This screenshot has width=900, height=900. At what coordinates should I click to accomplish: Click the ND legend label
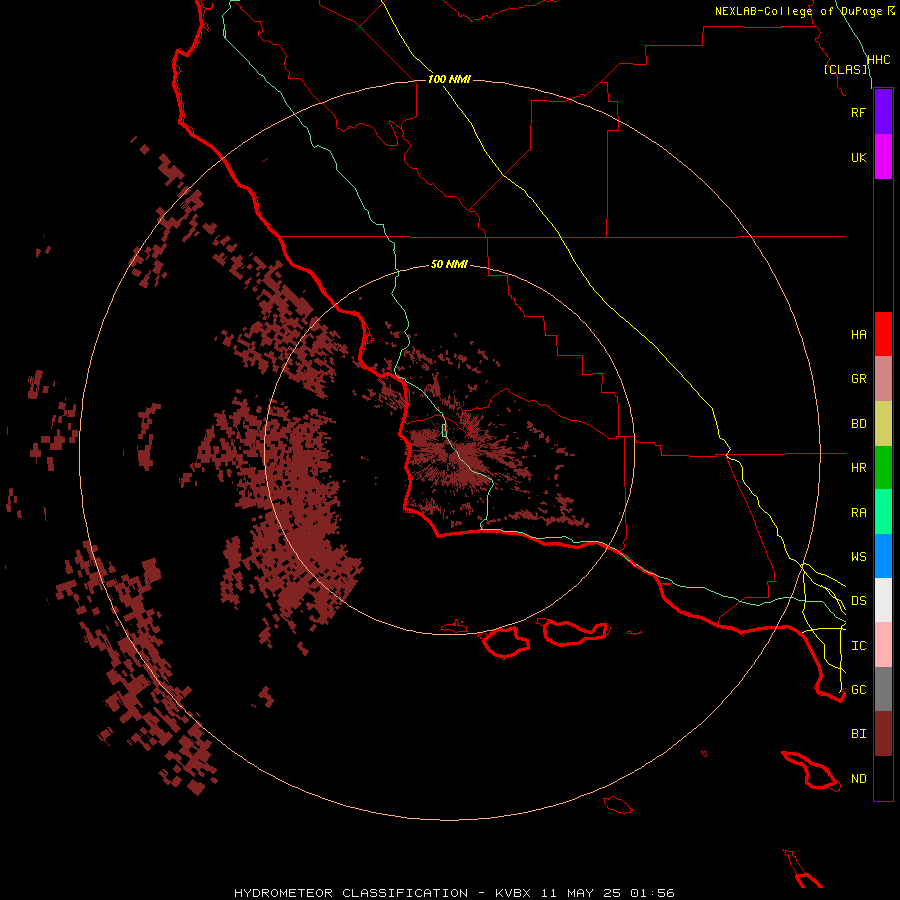point(858,779)
